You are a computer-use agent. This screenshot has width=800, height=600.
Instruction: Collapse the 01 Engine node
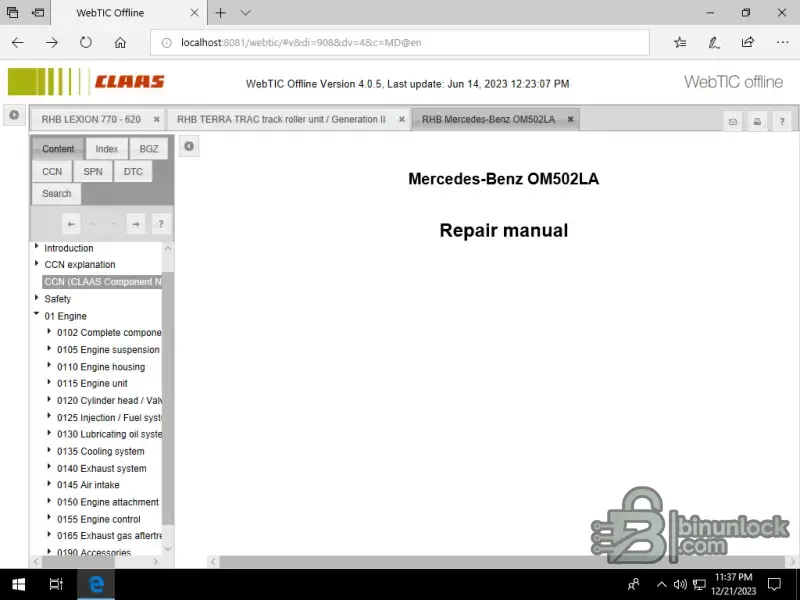37,314
